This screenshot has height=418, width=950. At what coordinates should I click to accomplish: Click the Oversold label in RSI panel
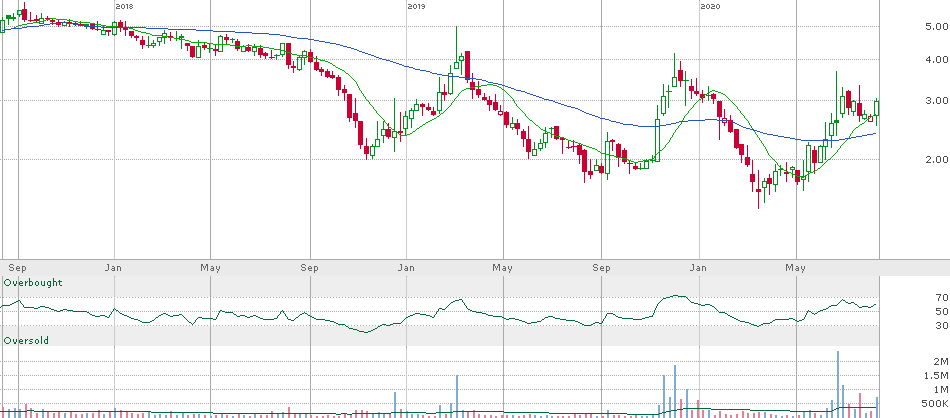pos(26,340)
